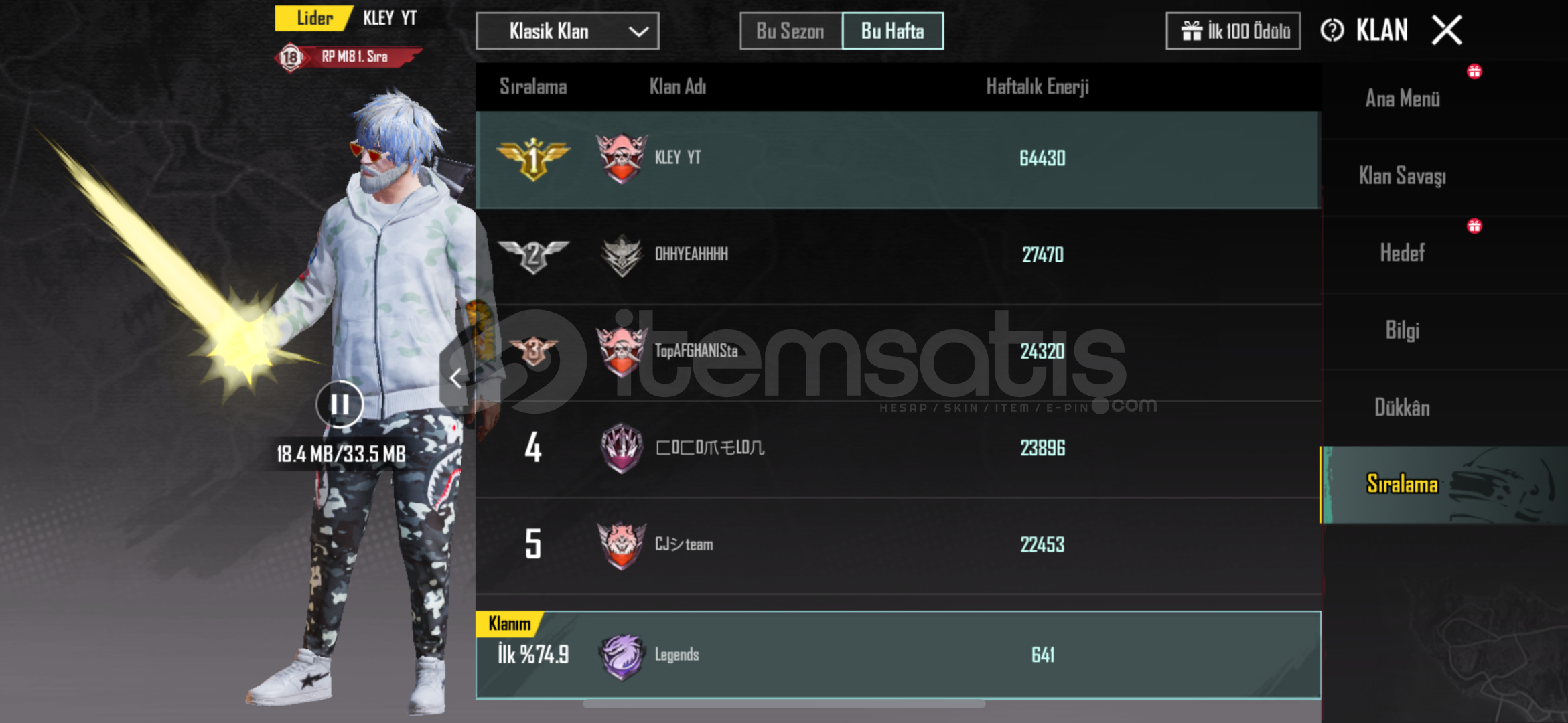
Task: Open the İlk 100 Ödülü rewards button
Action: [x=1233, y=31]
